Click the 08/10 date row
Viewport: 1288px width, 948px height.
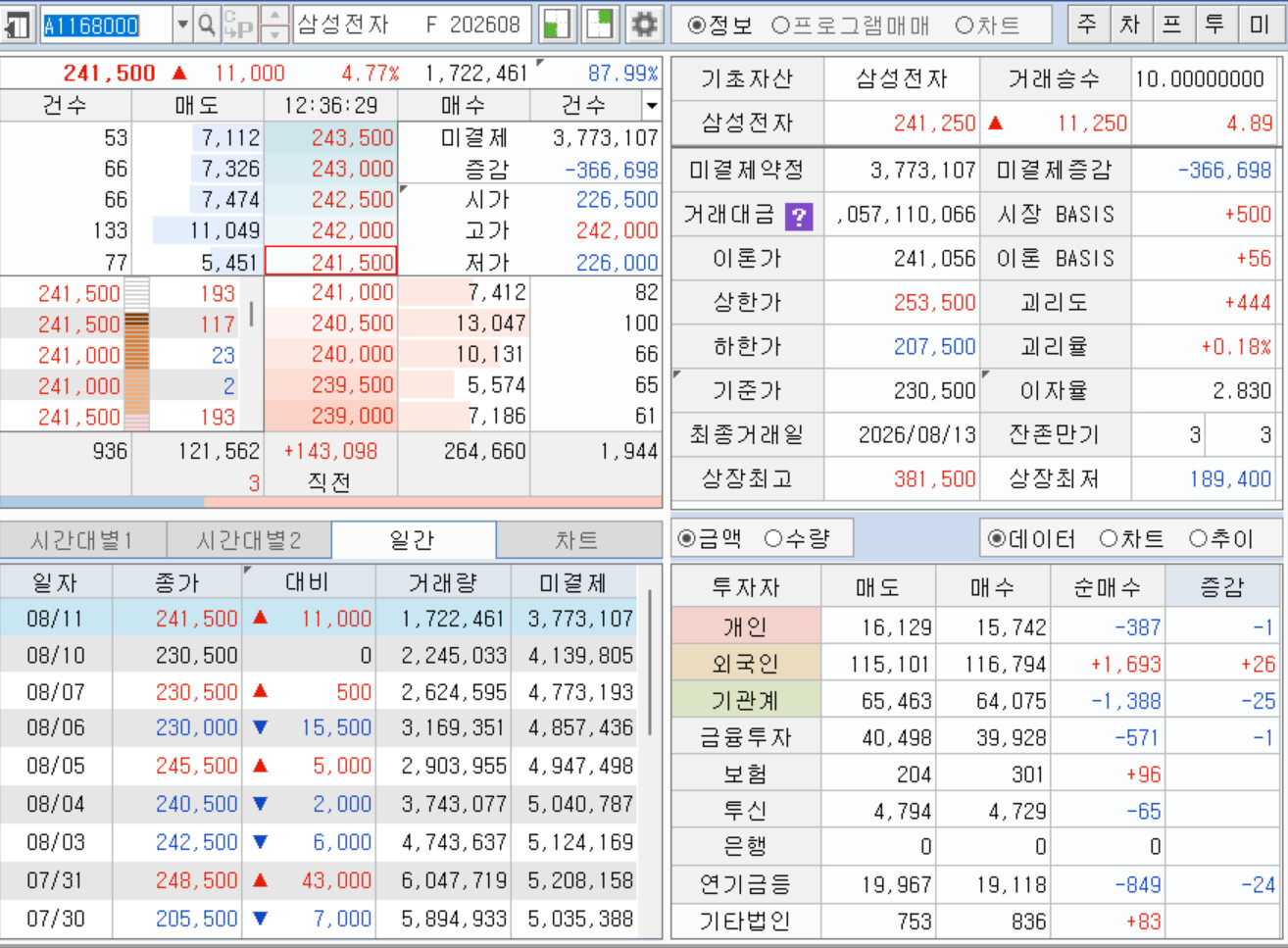tap(319, 656)
